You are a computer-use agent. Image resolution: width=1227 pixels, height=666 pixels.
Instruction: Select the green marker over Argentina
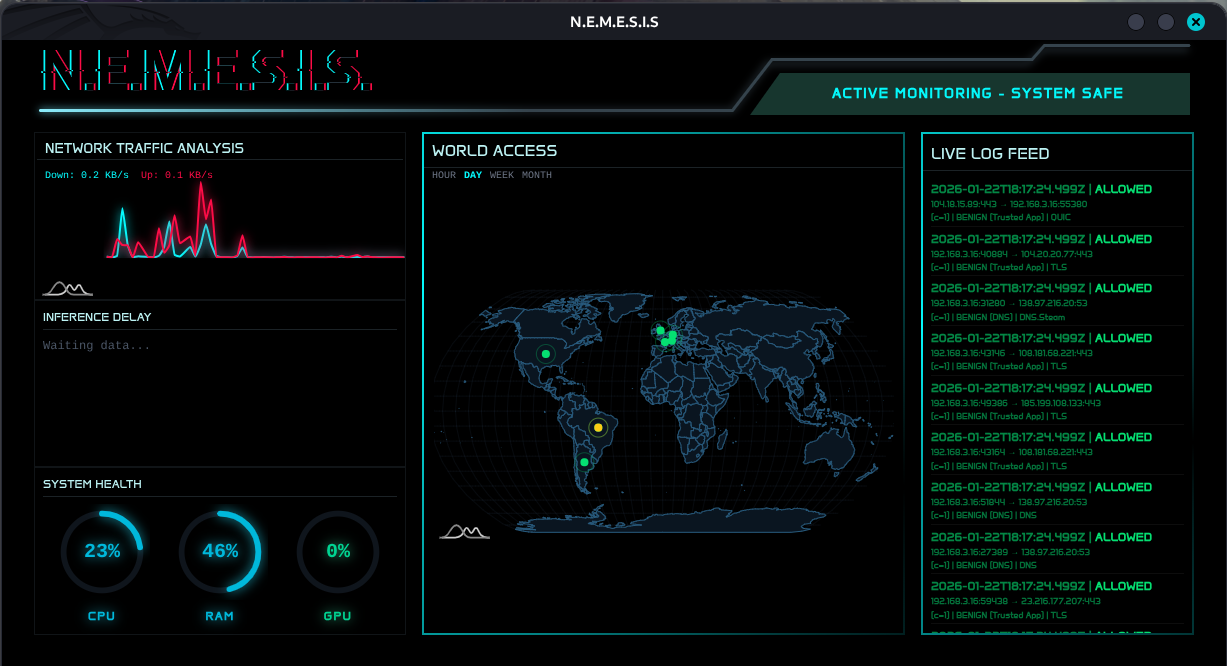point(584,462)
